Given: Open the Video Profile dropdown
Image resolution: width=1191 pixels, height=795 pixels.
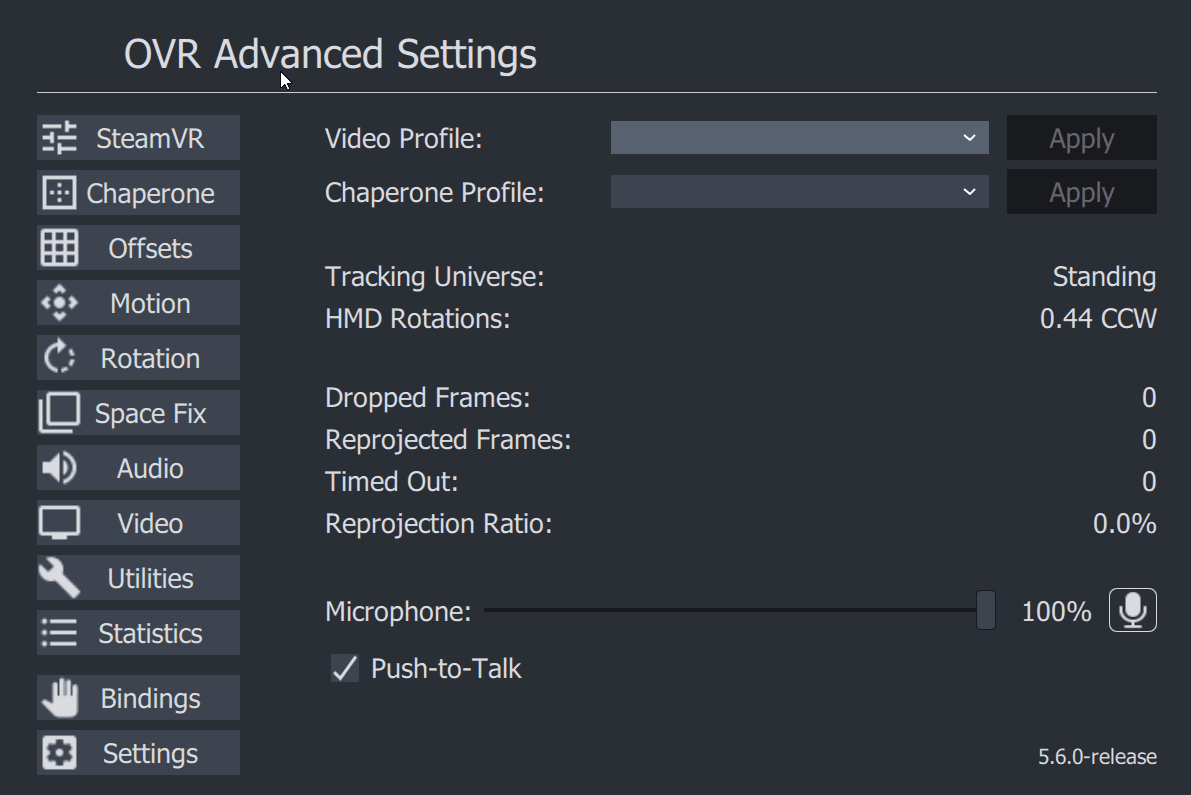Looking at the screenshot, I should click(799, 138).
